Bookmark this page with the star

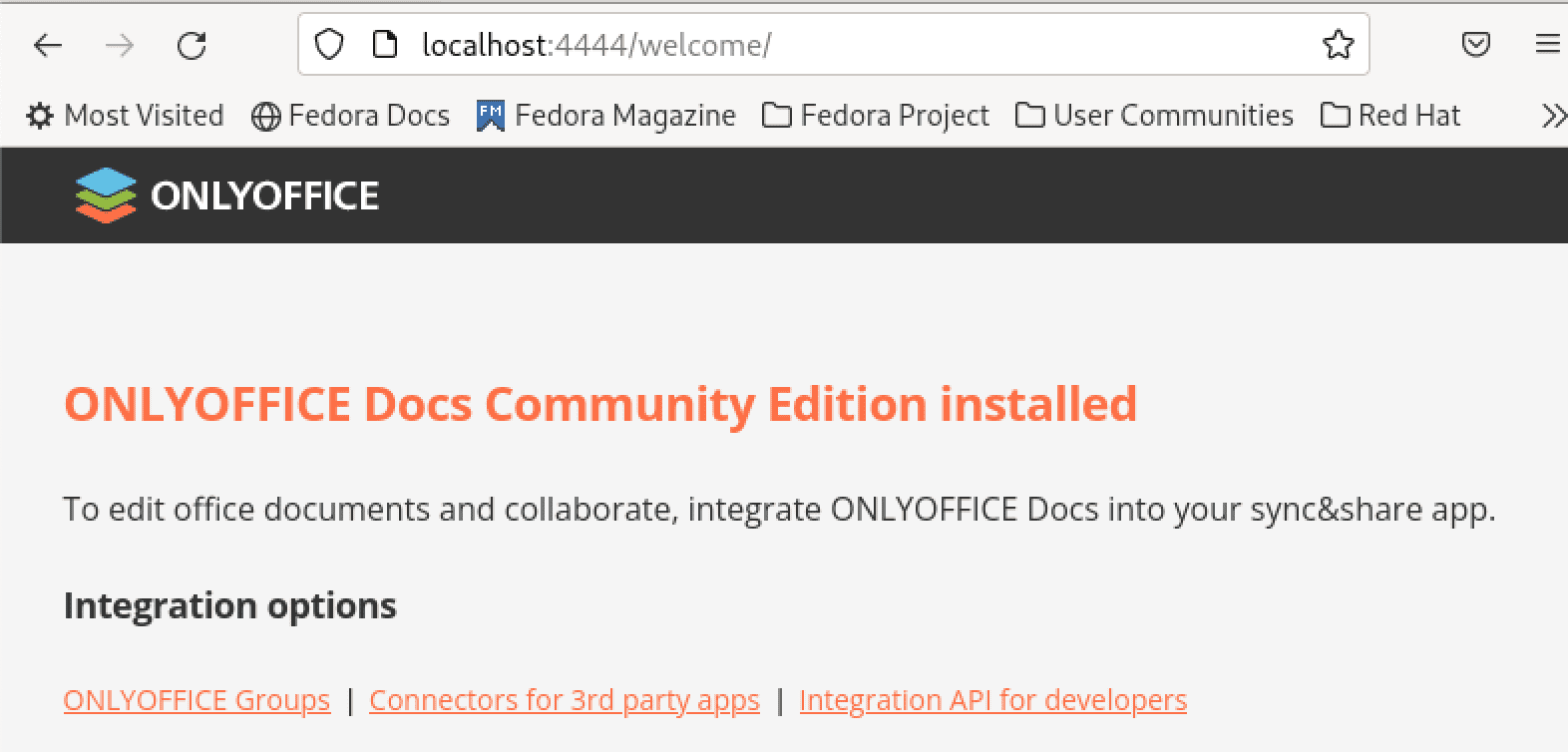click(1338, 45)
